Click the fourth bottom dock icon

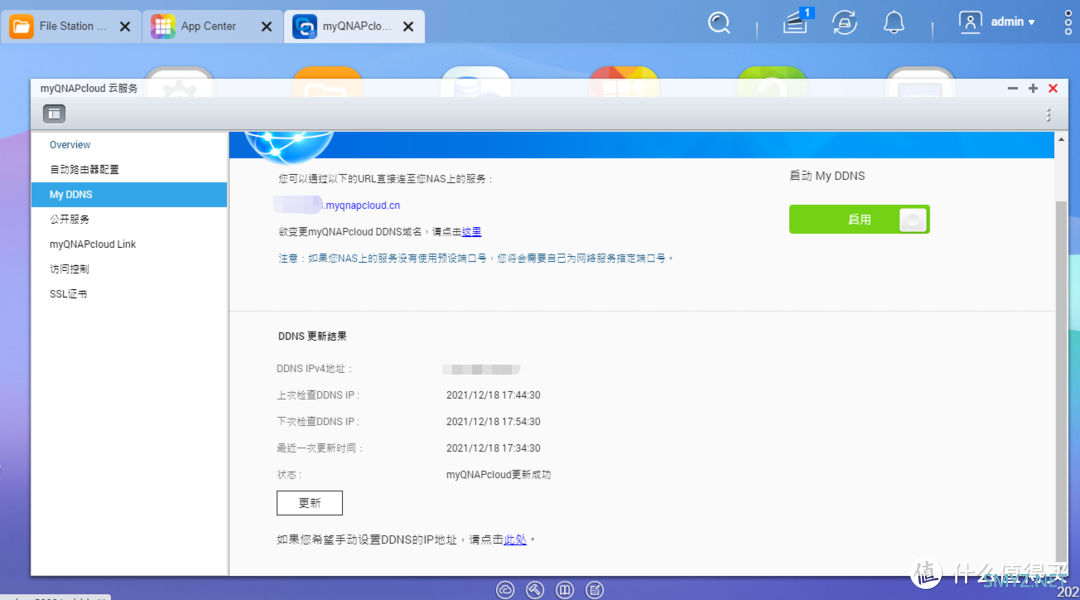click(x=594, y=590)
